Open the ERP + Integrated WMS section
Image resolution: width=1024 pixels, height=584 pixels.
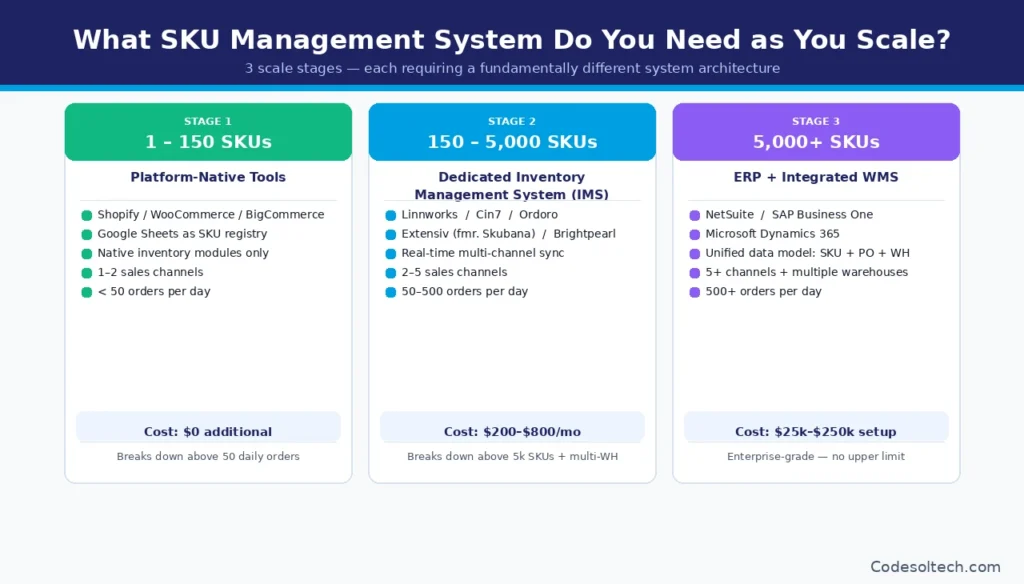[815, 177]
